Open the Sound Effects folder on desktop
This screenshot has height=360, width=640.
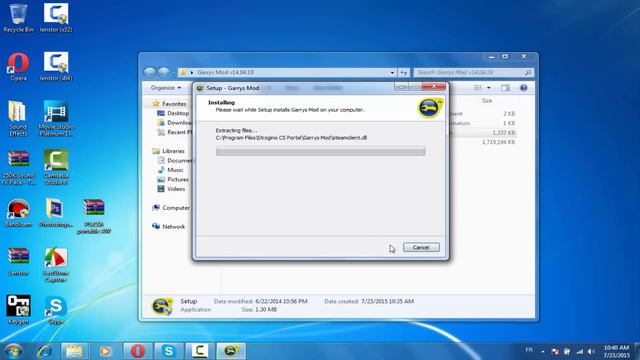[18, 118]
